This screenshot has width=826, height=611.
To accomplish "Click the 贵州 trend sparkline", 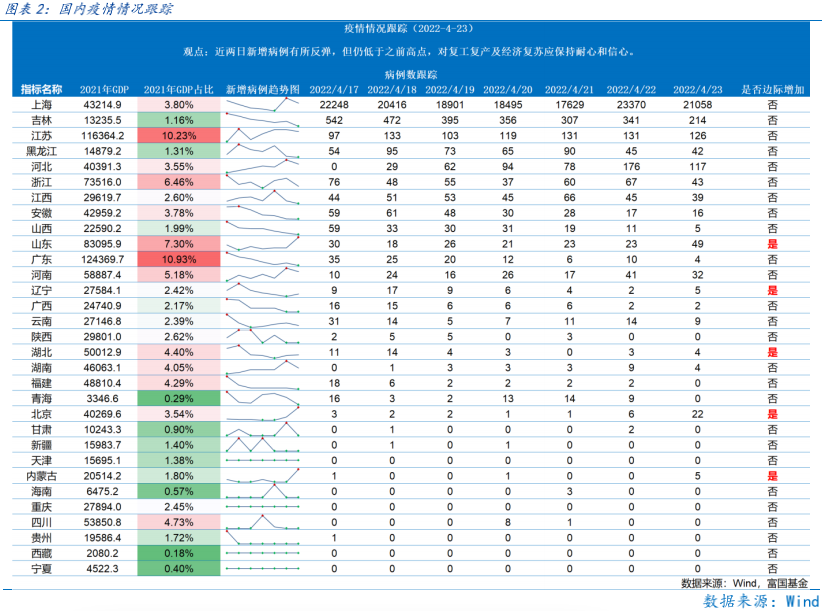I will coord(262,537).
